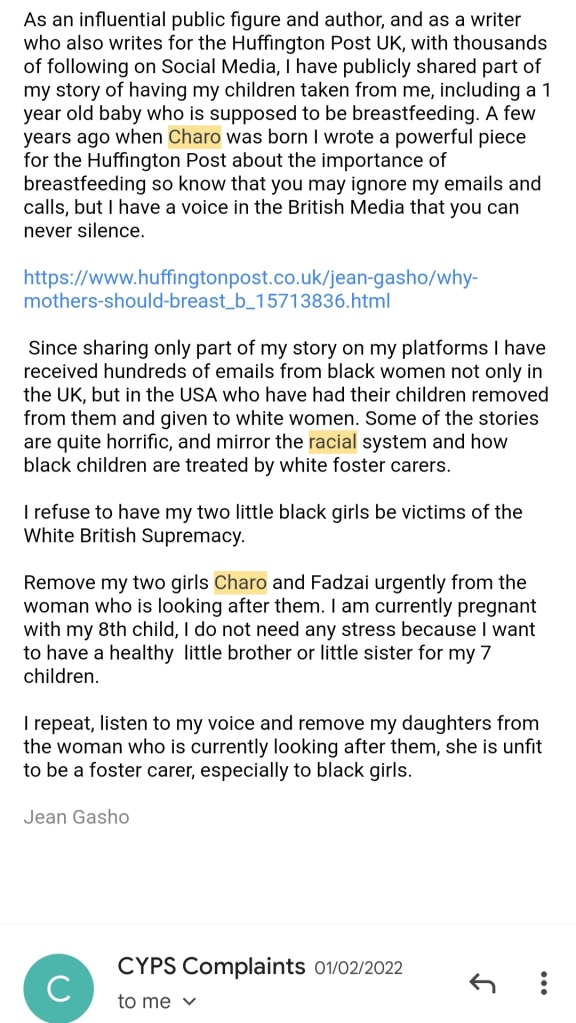Tap the reply arrow icon

pyautogui.click(x=483, y=983)
